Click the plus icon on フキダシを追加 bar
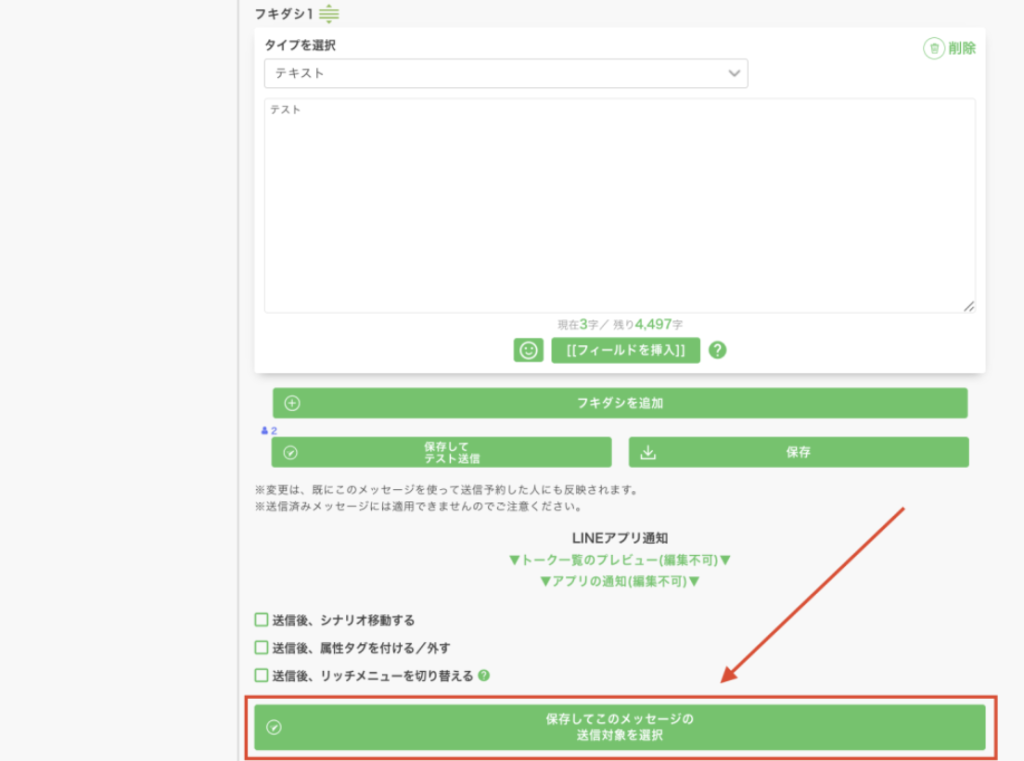Image resolution: width=1024 pixels, height=761 pixels. [292, 404]
